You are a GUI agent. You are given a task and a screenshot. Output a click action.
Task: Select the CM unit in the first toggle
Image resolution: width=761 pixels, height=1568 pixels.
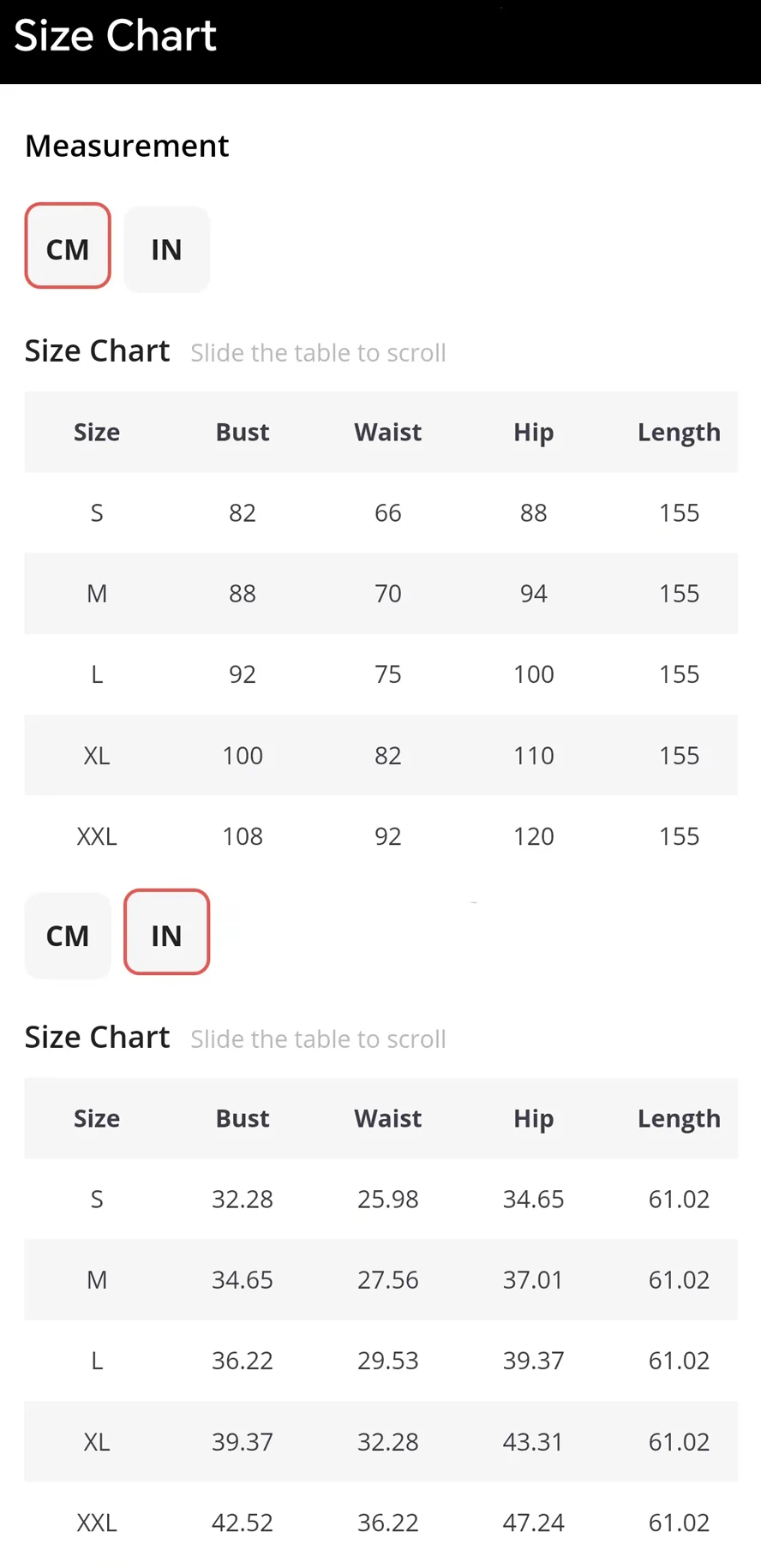pyautogui.click(x=68, y=246)
